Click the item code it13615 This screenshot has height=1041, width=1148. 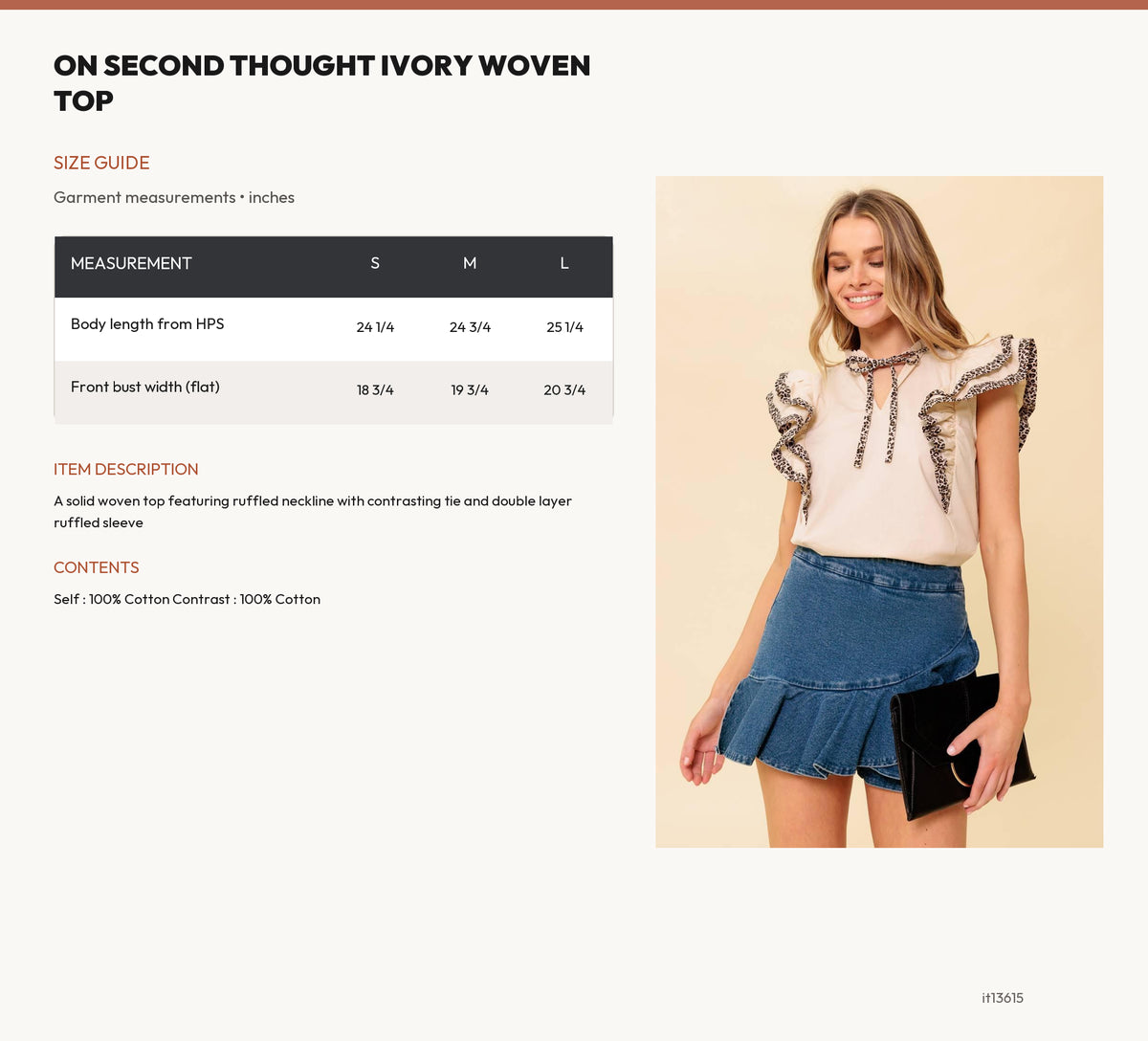(1003, 998)
